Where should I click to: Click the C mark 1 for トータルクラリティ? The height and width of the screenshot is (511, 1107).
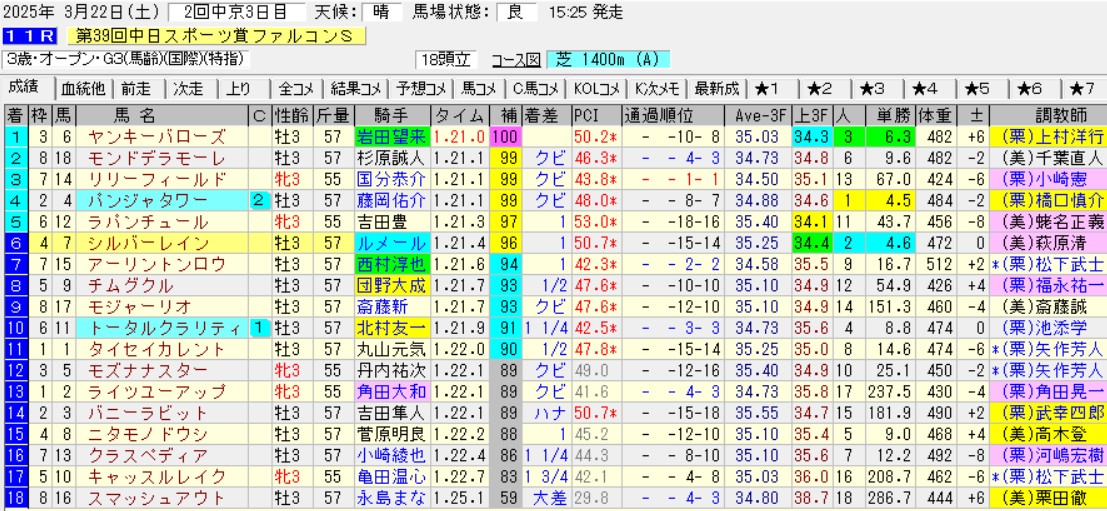[258, 327]
